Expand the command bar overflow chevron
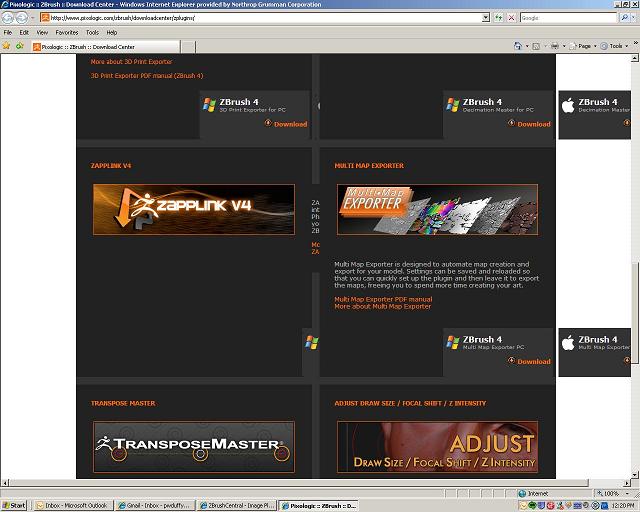The height and width of the screenshot is (512, 640). (x=636, y=43)
